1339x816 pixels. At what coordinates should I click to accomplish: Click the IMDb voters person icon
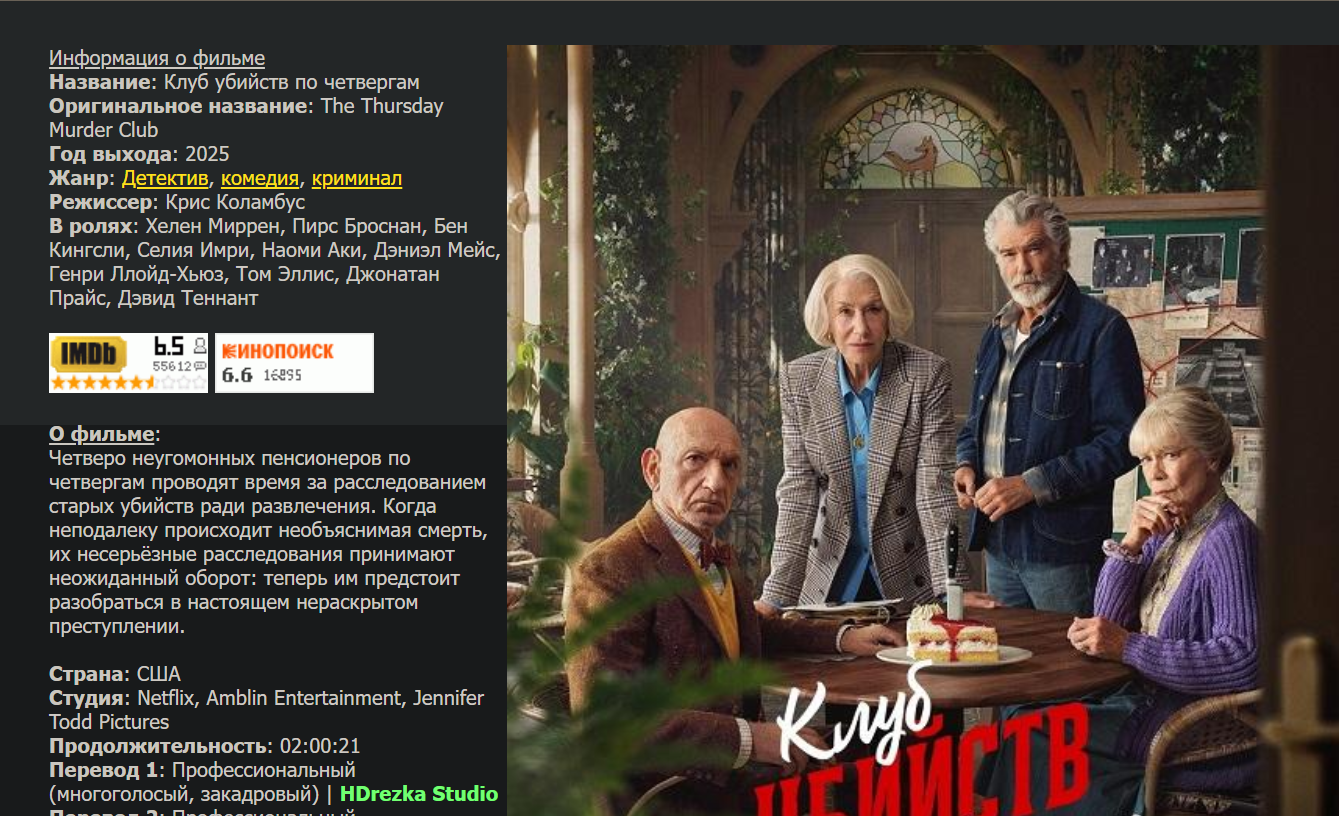[200, 346]
